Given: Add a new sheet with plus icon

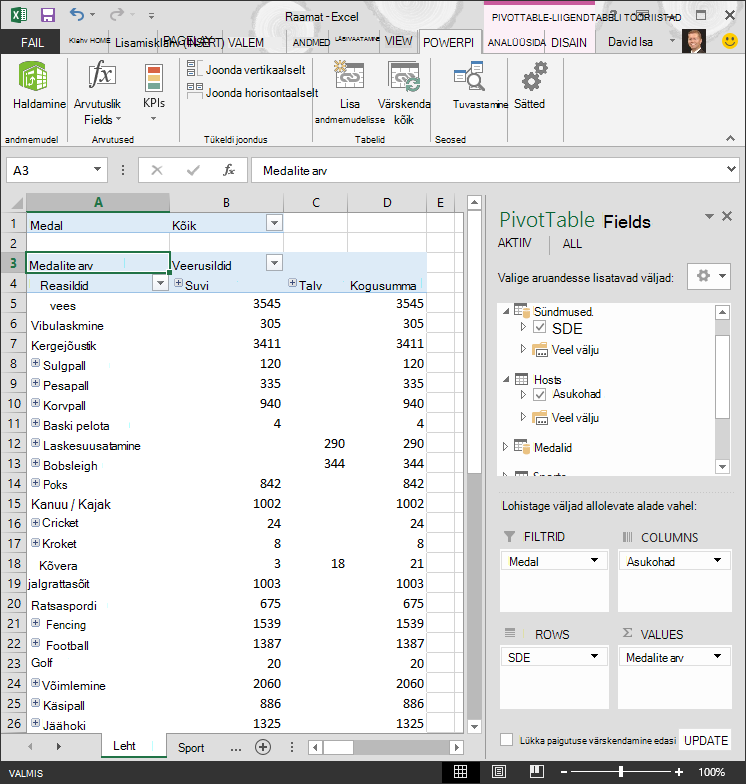Looking at the screenshot, I should click(x=263, y=747).
